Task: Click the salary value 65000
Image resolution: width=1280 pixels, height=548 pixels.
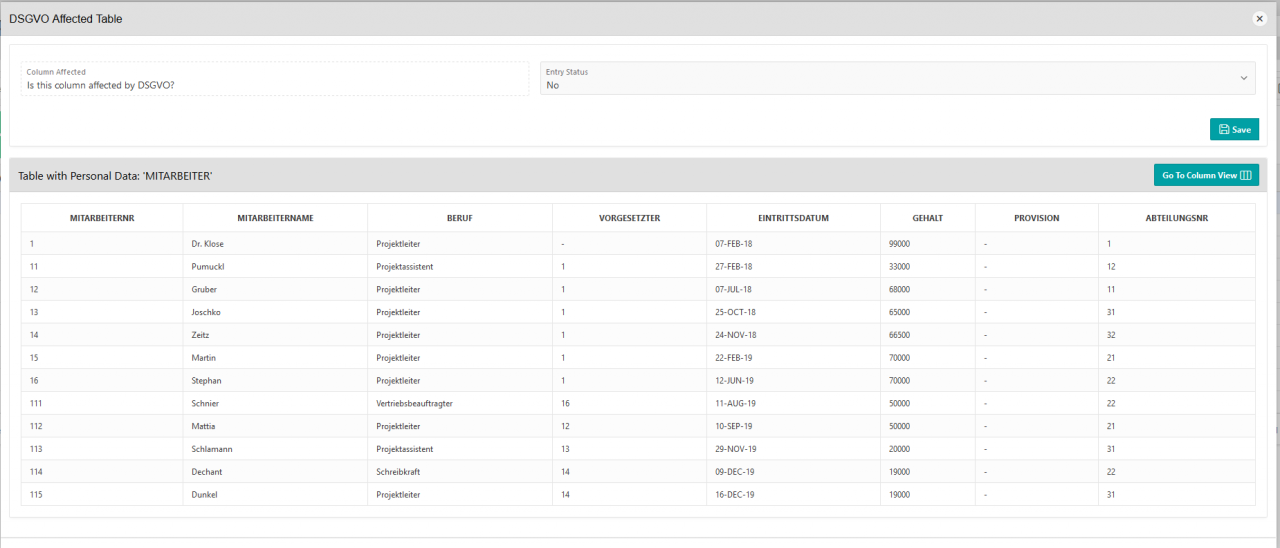Action: [x=899, y=313]
